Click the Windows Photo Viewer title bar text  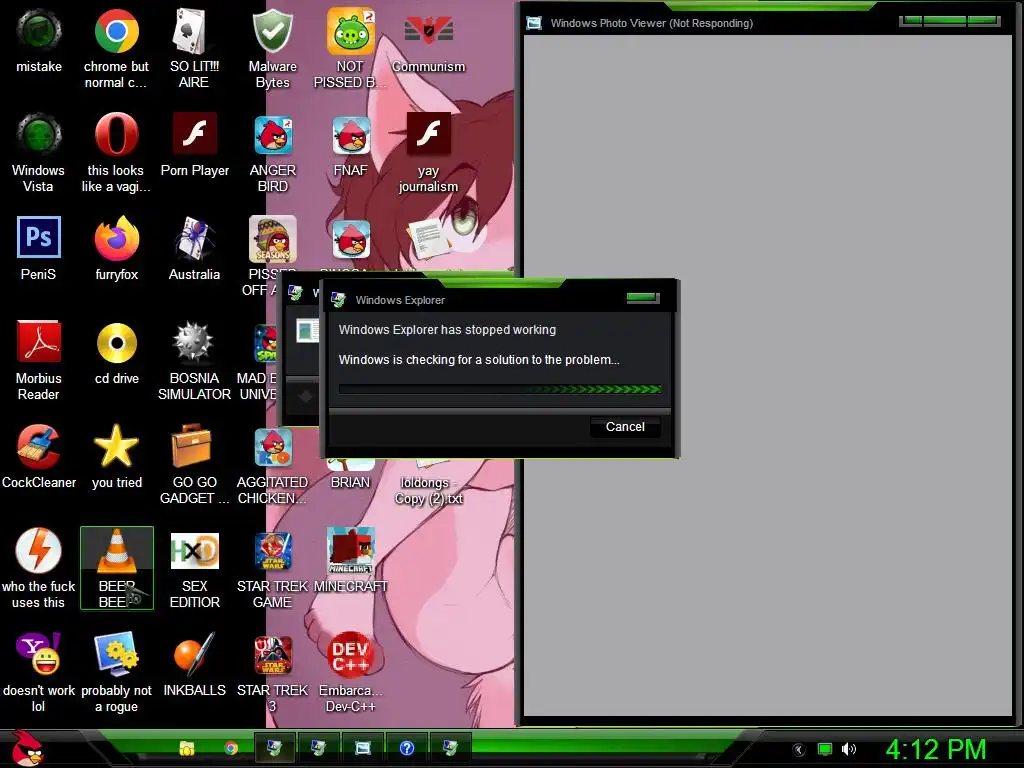[x=651, y=23]
